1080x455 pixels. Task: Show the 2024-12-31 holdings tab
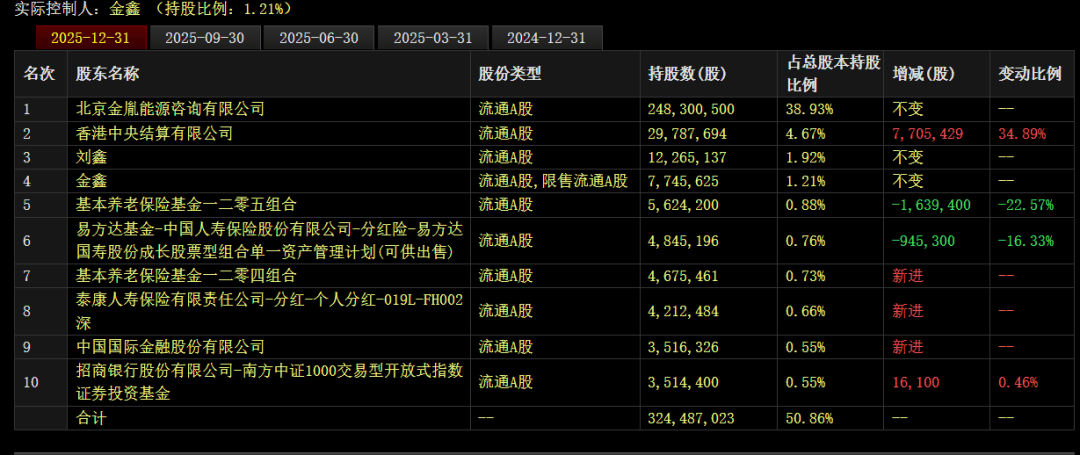pos(547,38)
